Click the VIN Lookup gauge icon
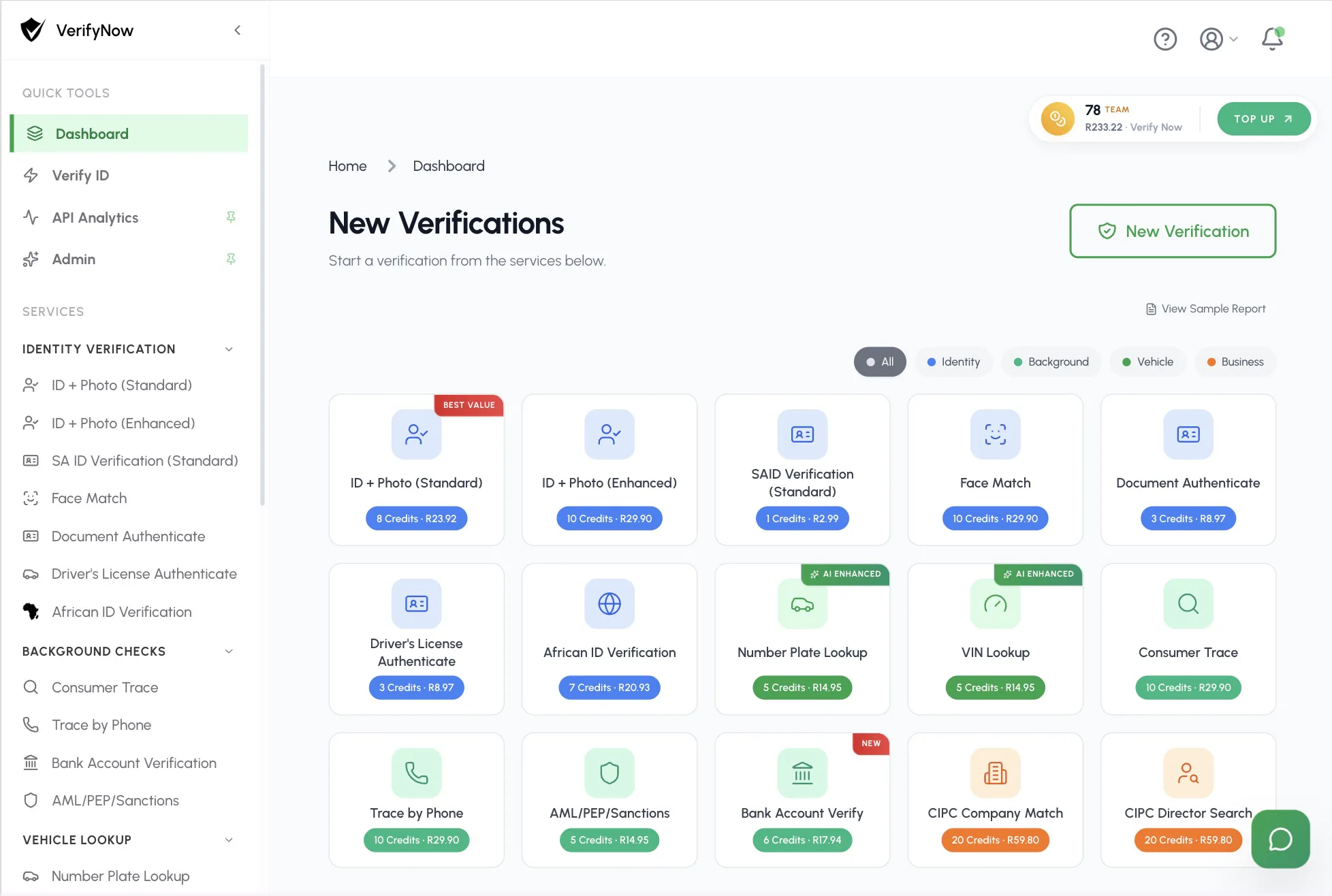1332x896 pixels. pos(995,603)
